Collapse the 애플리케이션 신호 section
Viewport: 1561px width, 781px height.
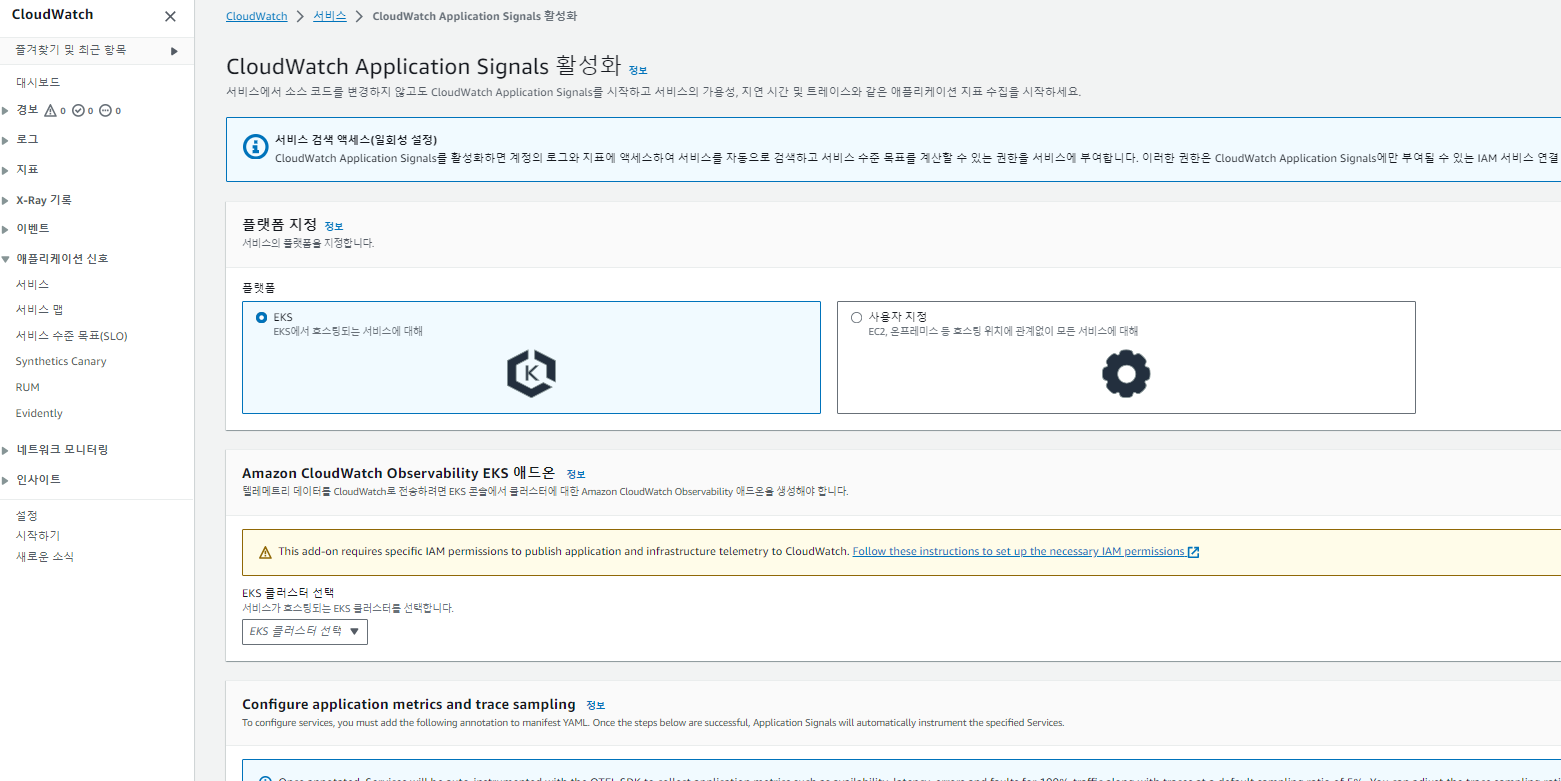[x=6, y=259]
